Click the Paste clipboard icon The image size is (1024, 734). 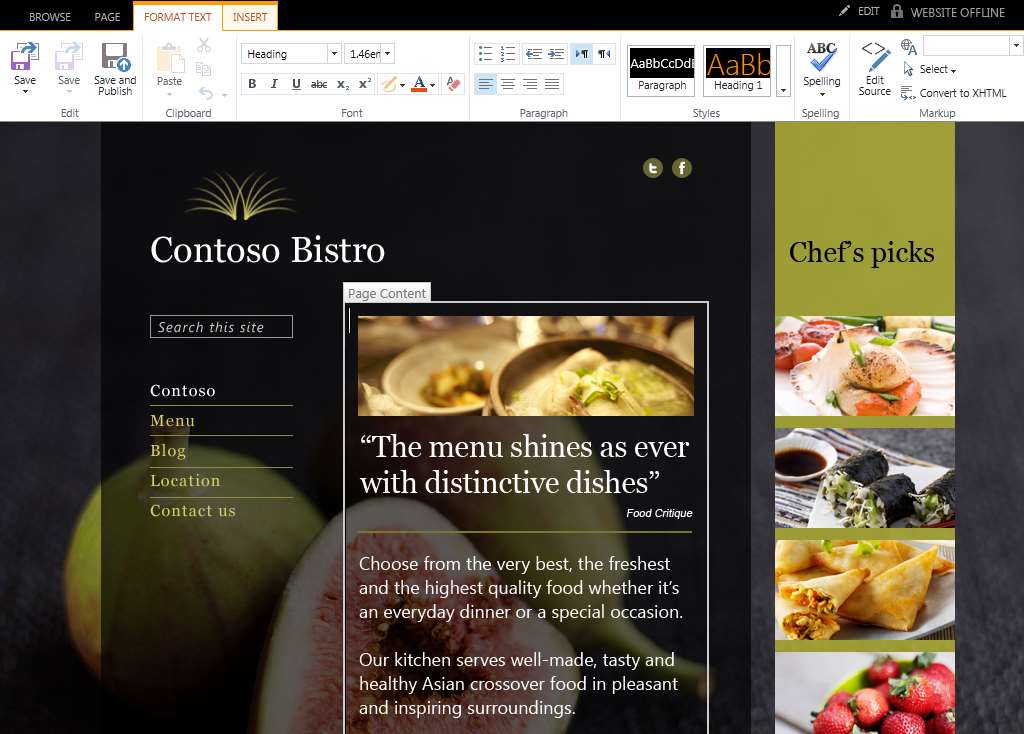click(x=170, y=58)
